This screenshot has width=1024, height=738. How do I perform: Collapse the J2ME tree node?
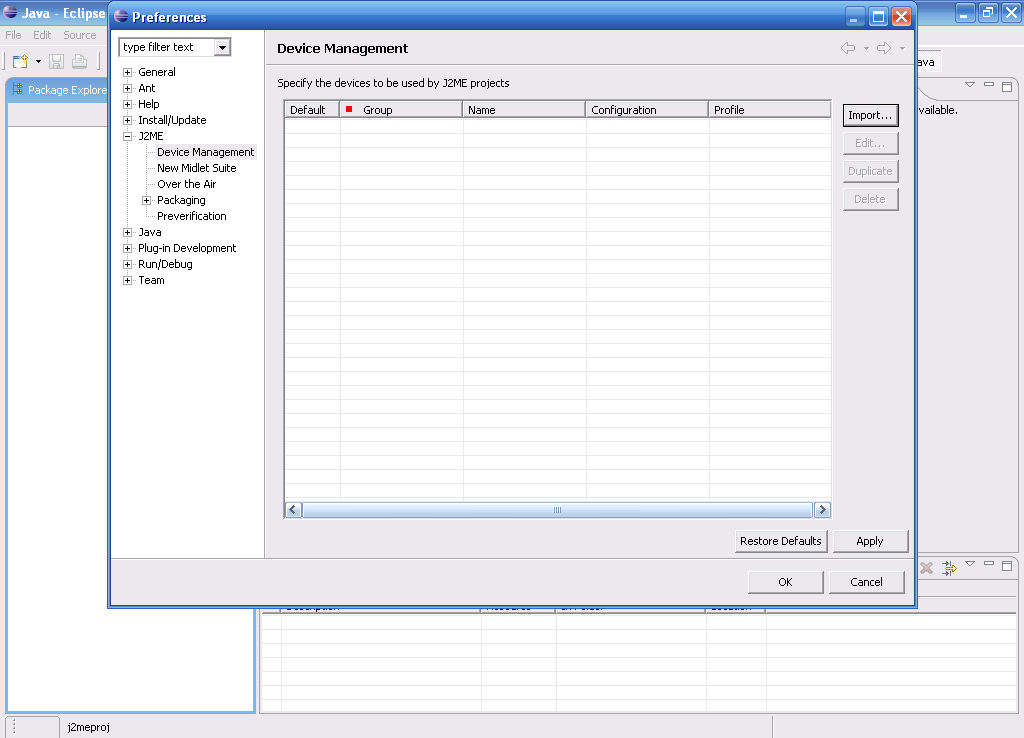pyautogui.click(x=128, y=136)
